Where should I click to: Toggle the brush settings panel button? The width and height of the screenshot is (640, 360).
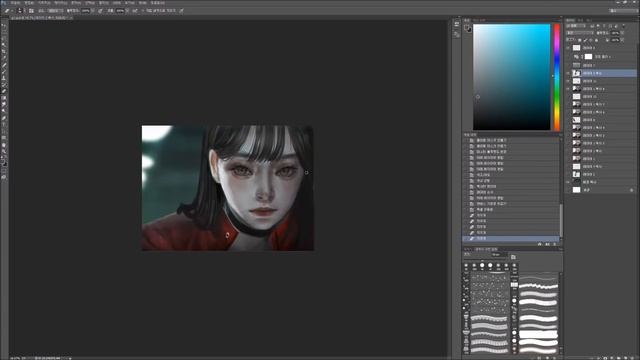[31, 10]
